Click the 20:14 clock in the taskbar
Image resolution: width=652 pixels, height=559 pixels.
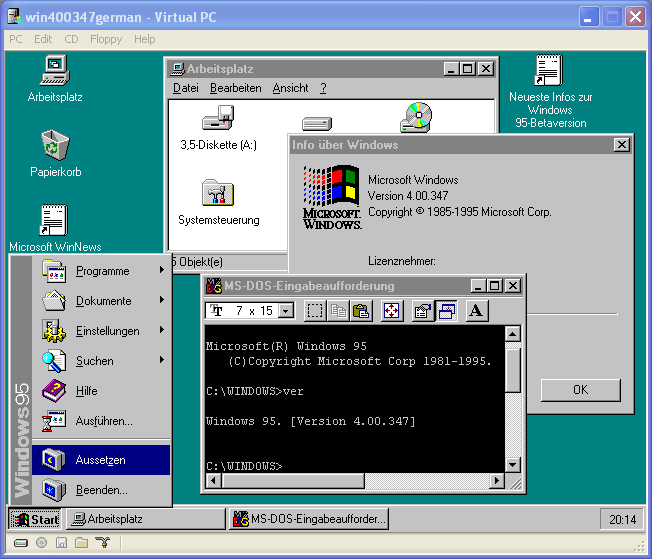click(622, 519)
